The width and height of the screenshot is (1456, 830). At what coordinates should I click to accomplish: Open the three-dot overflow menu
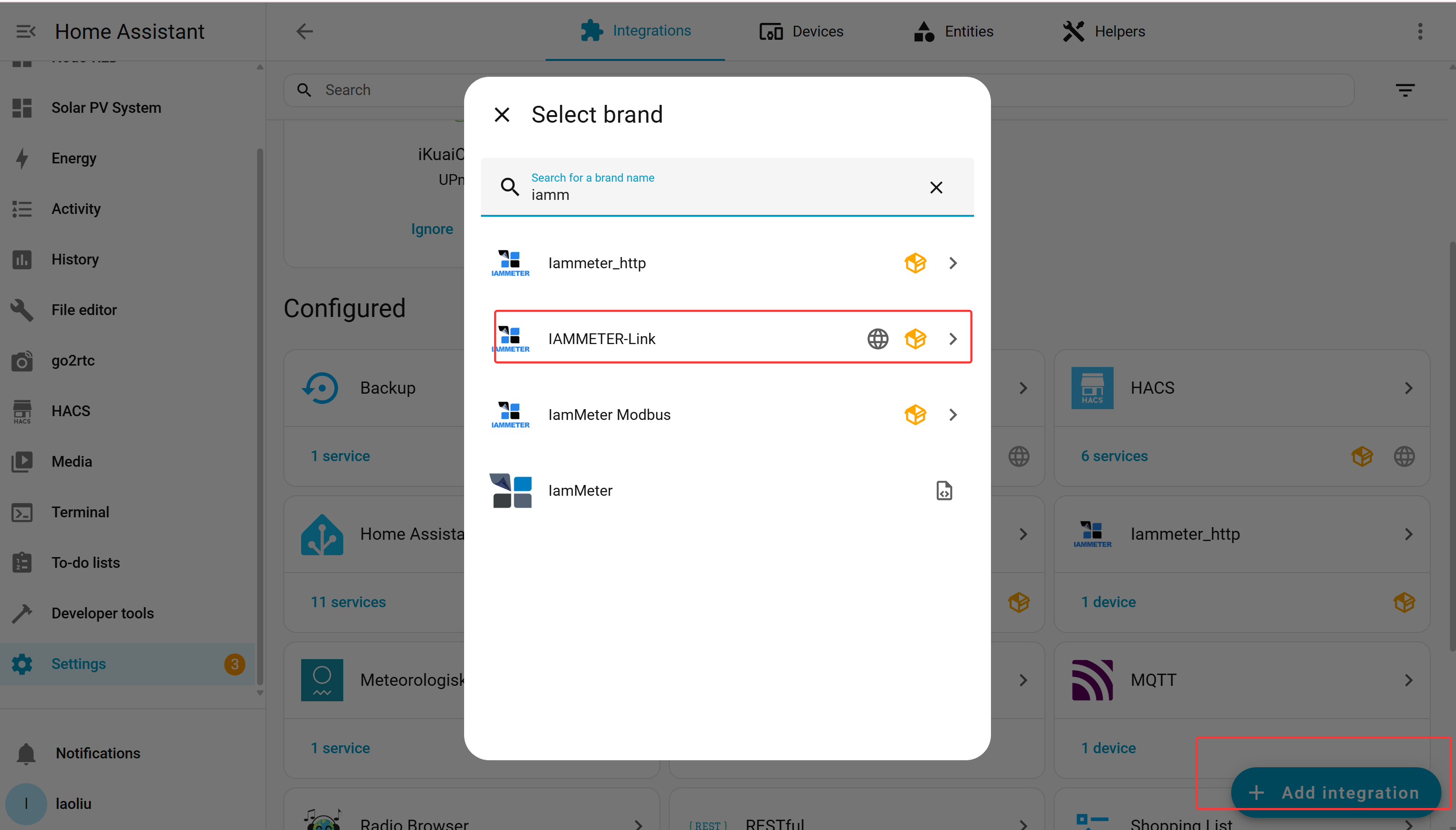(1420, 31)
